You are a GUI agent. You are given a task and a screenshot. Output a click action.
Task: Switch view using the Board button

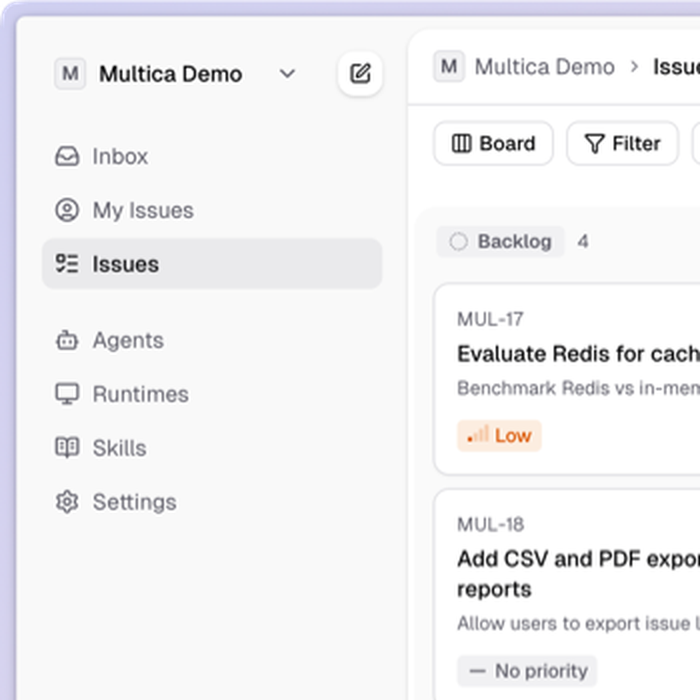tap(493, 143)
